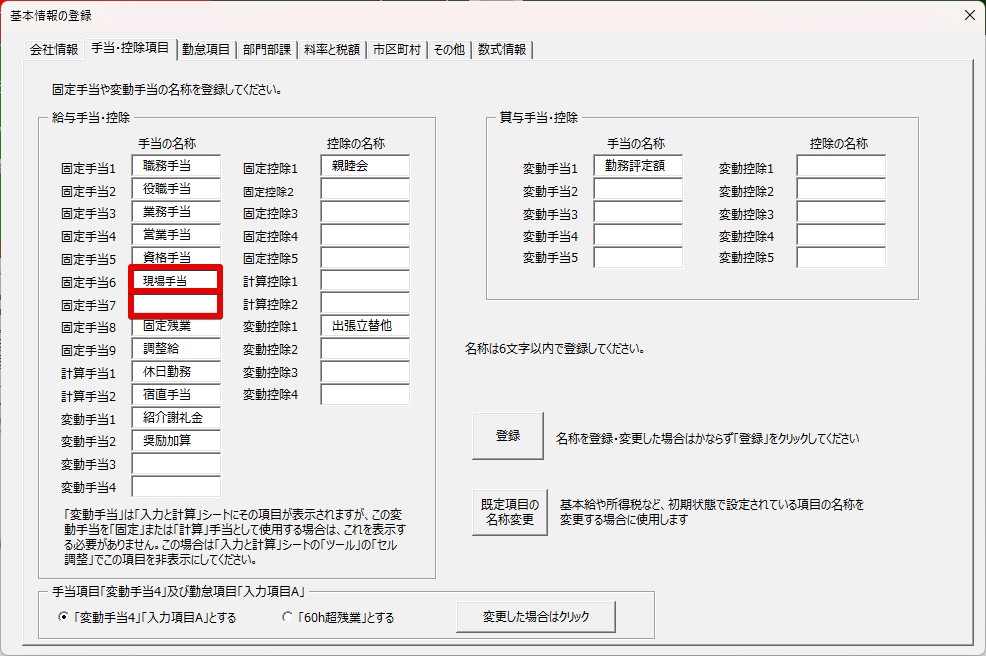Select the 部門部課 tab
The image size is (986, 656).
[x=267, y=49]
